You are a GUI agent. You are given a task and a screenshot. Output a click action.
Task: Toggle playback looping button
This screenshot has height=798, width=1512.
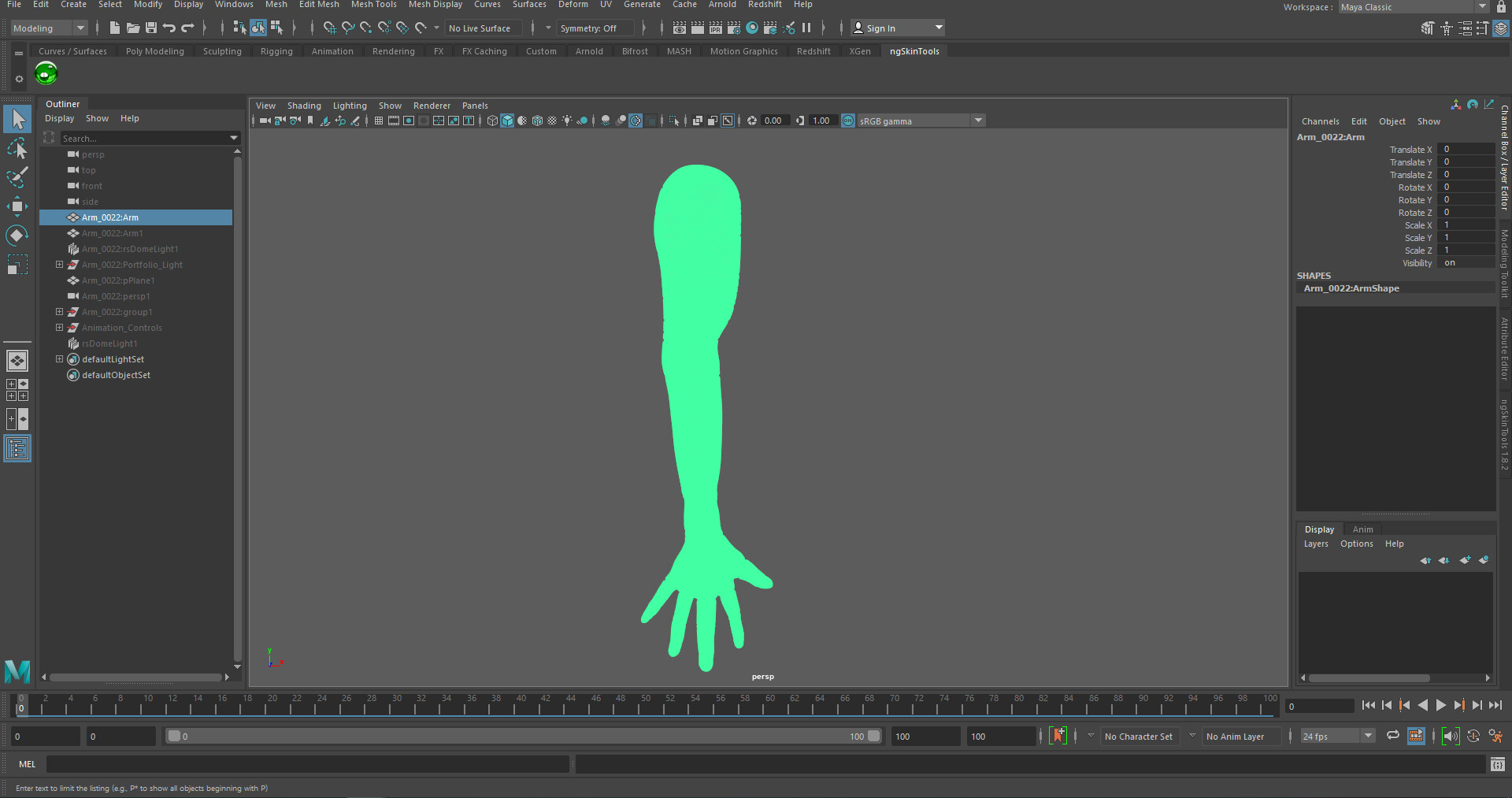pyautogui.click(x=1393, y=736)
